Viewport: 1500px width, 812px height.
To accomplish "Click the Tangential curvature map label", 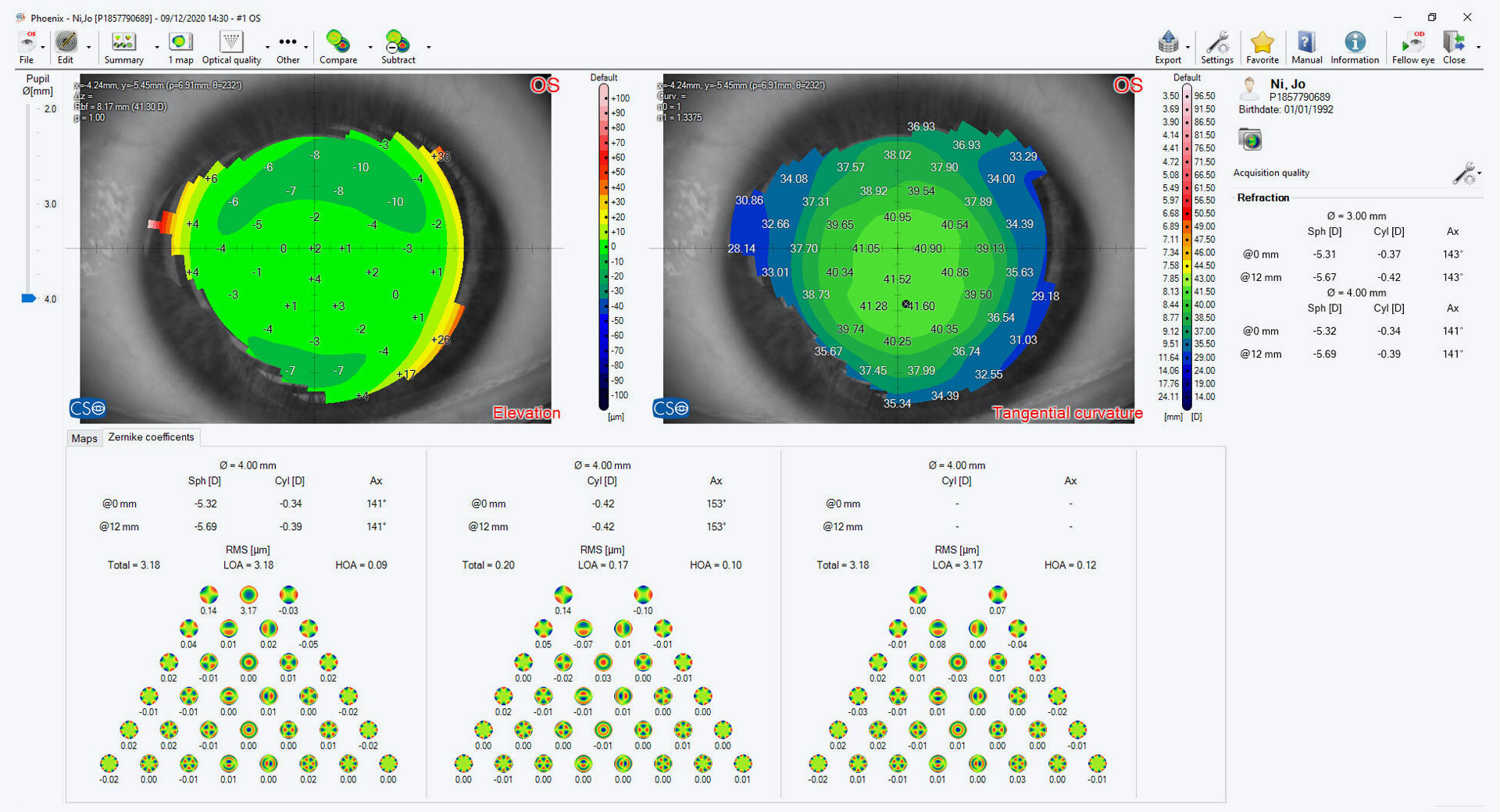I will [x=1067, y=413].
